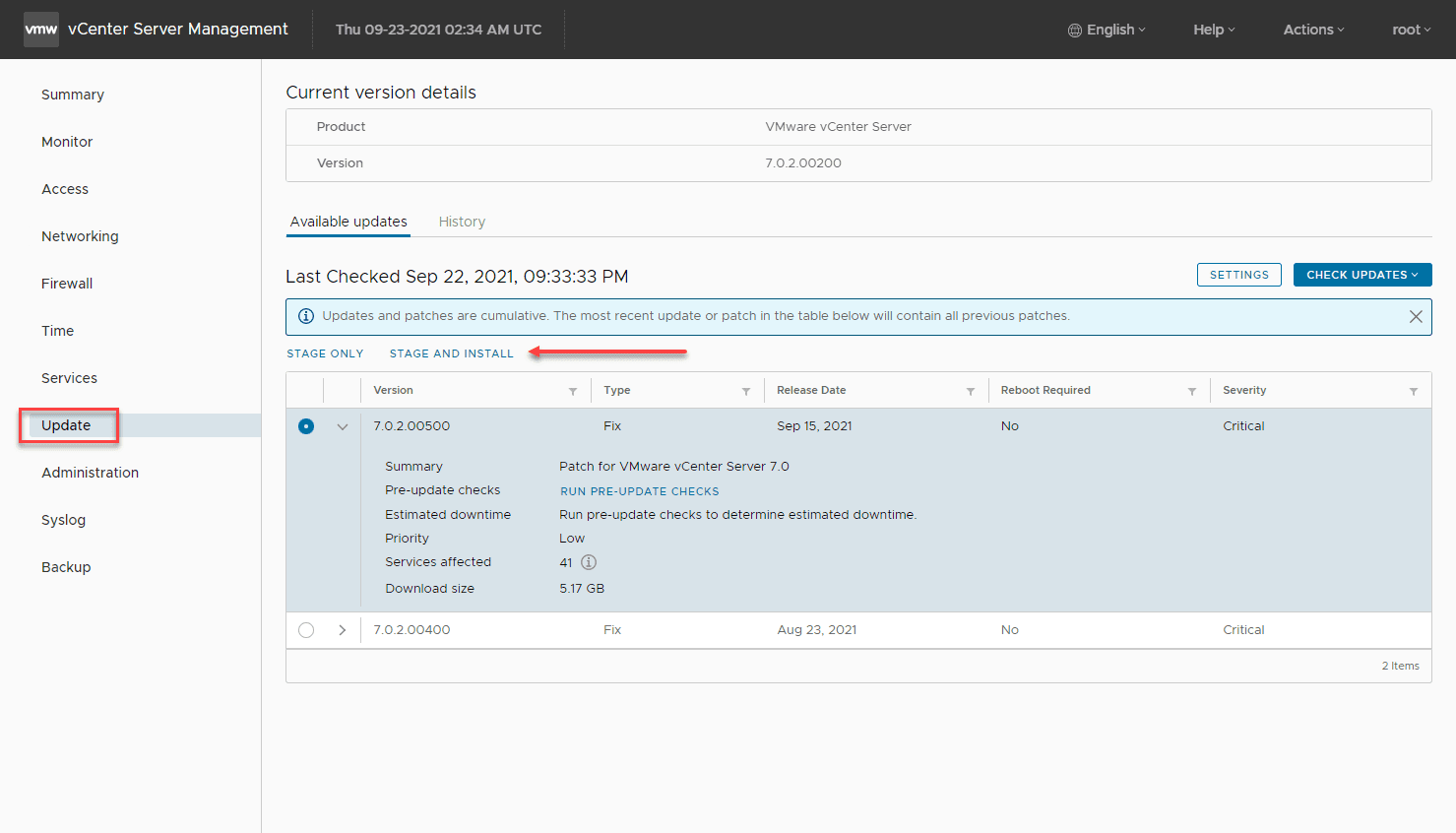Open the Help dropdown menu

1214,30
